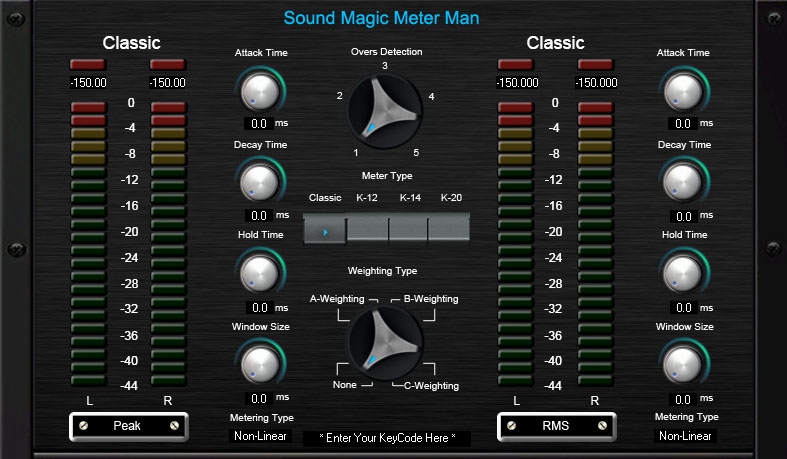787x459 pixels.
Task: Click the right panel Decay Time knob
Action: [x=683, y=183]
